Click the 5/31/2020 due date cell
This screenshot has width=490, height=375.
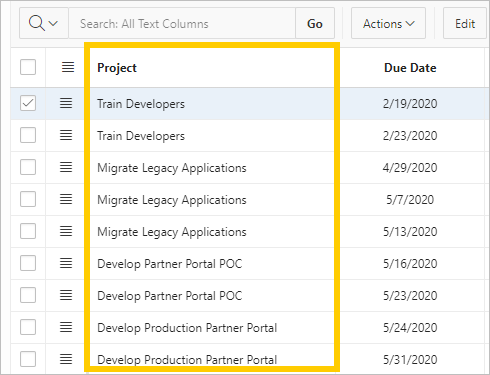point(410,359)
